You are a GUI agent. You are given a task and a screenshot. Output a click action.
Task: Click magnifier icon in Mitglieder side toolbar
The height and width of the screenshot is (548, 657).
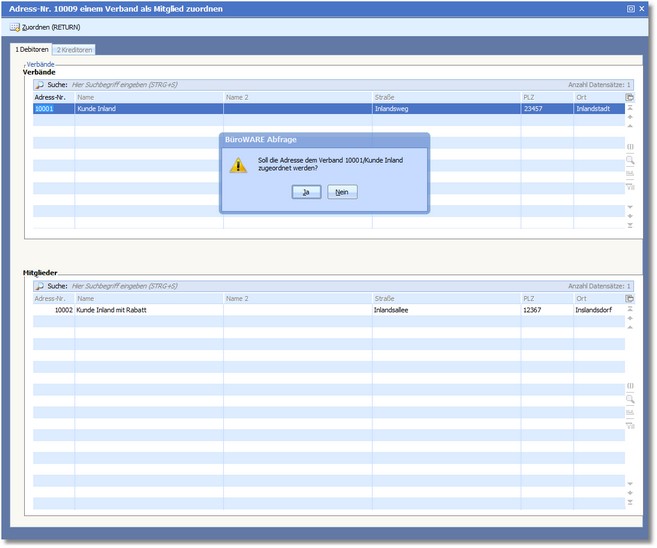point(630,399)
